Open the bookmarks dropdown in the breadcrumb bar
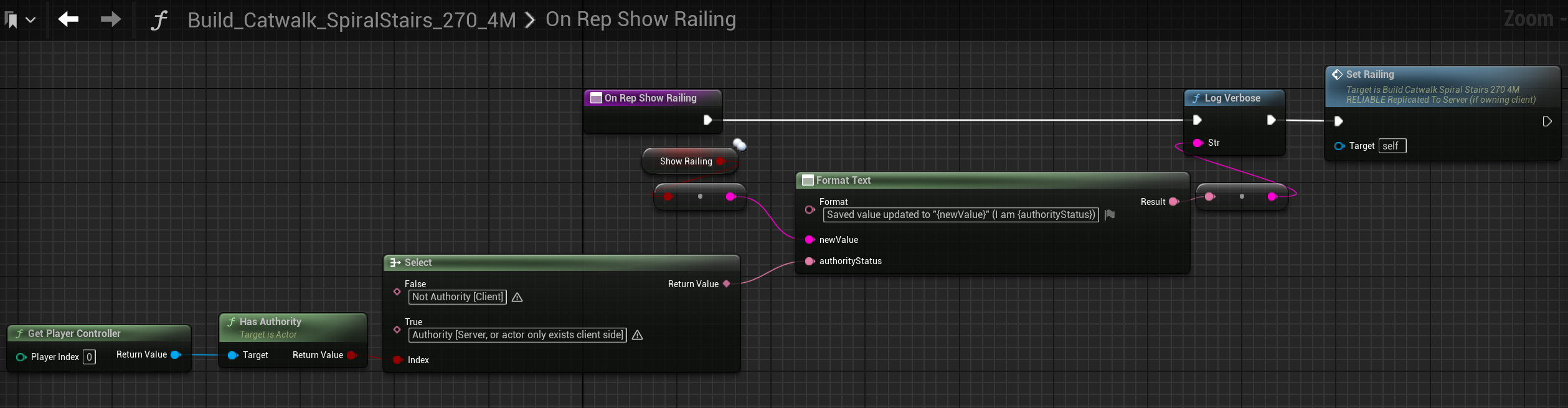Viewport: 1568px width, 408px height. (x=20, y=20)
